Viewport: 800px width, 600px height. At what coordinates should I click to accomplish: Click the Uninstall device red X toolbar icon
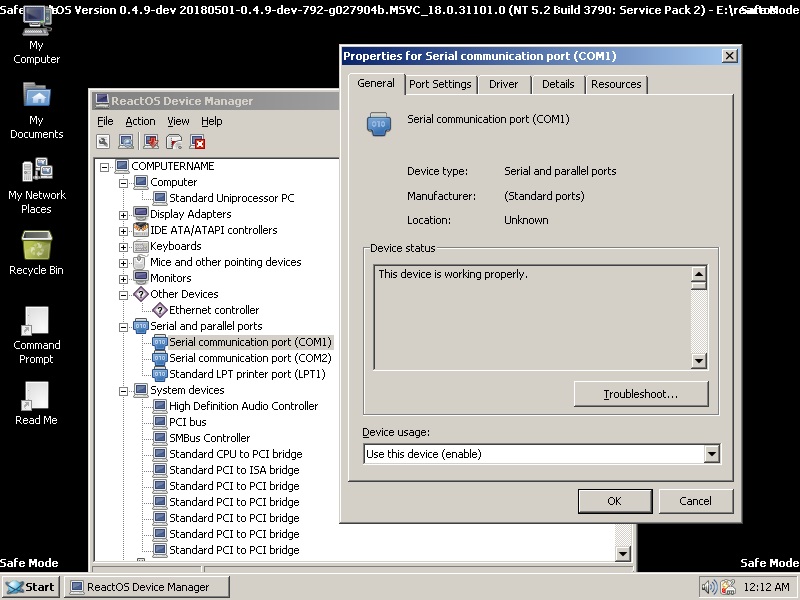(x=197, y=142)
